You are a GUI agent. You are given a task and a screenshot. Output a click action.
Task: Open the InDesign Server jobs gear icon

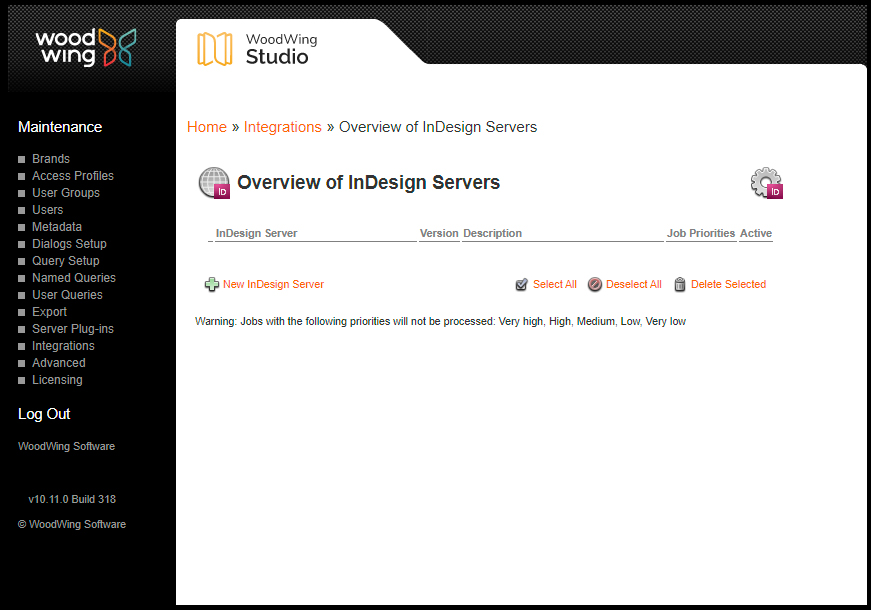tap(767, 183)
